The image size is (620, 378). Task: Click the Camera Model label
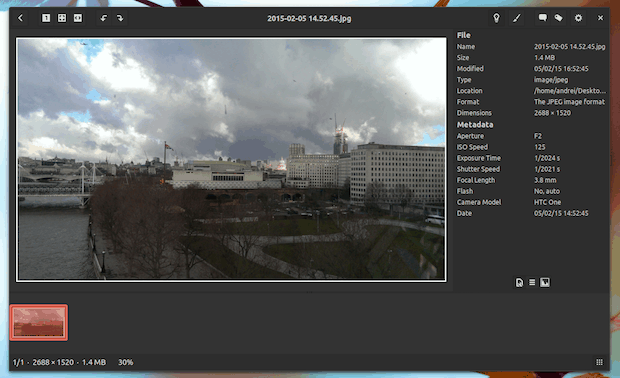[479, 202]
